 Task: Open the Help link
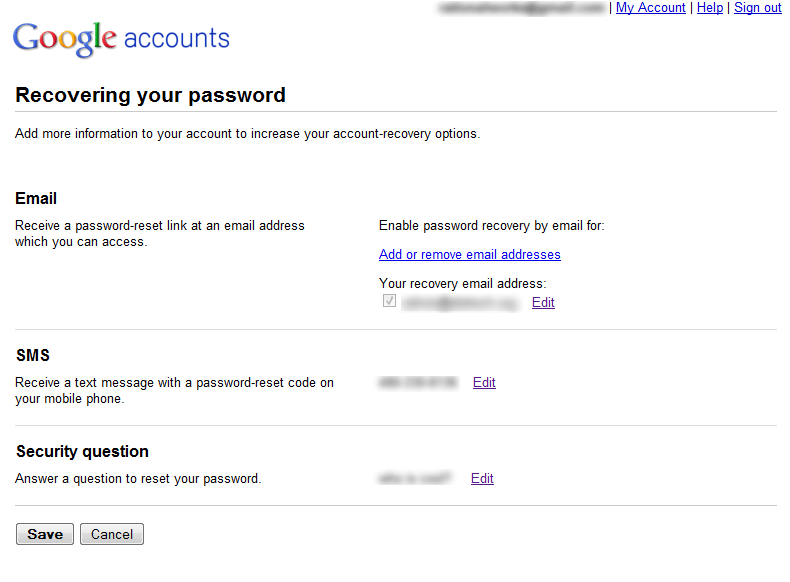710,8
